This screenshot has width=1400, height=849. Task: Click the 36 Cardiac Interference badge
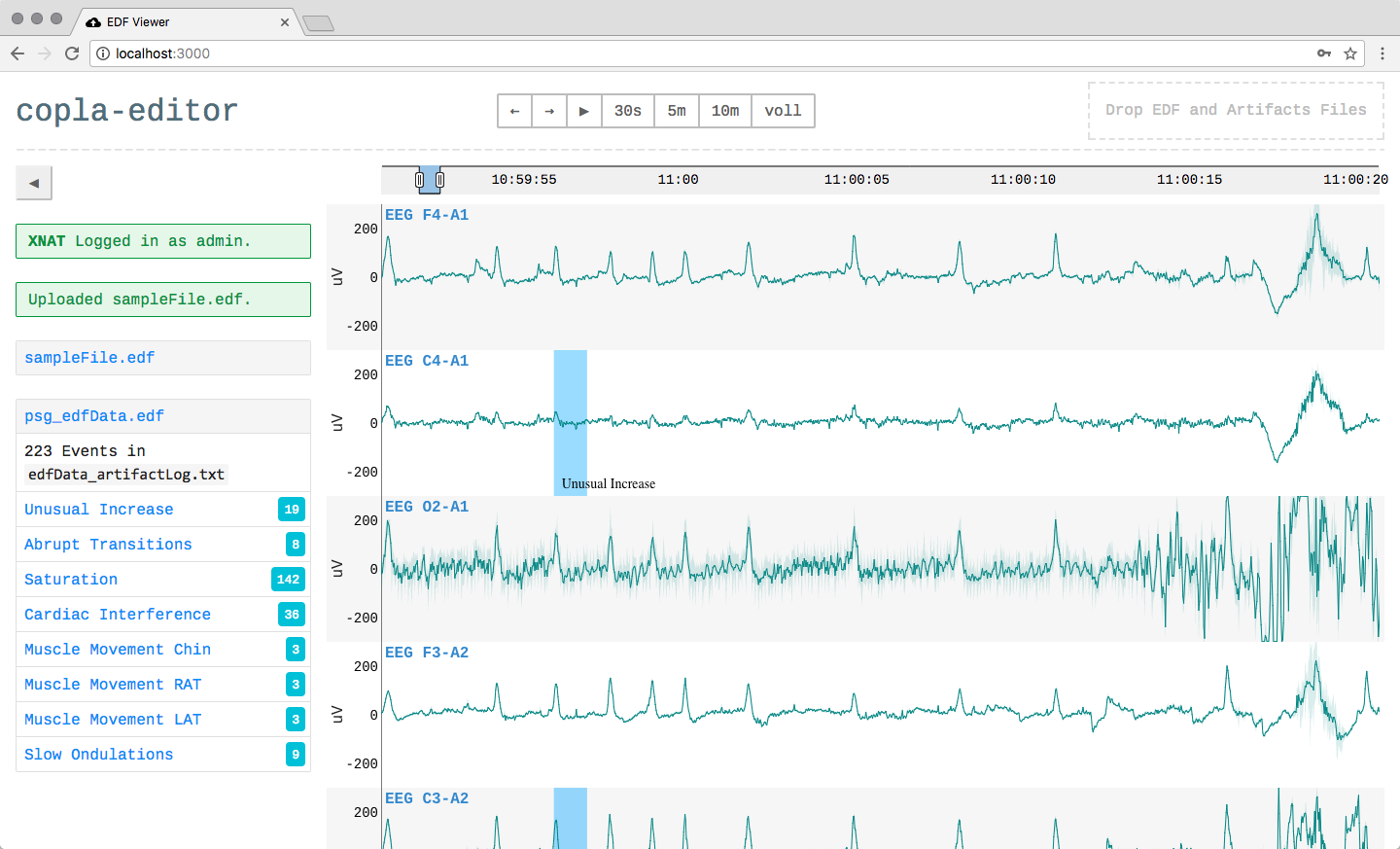pos(292,615)
